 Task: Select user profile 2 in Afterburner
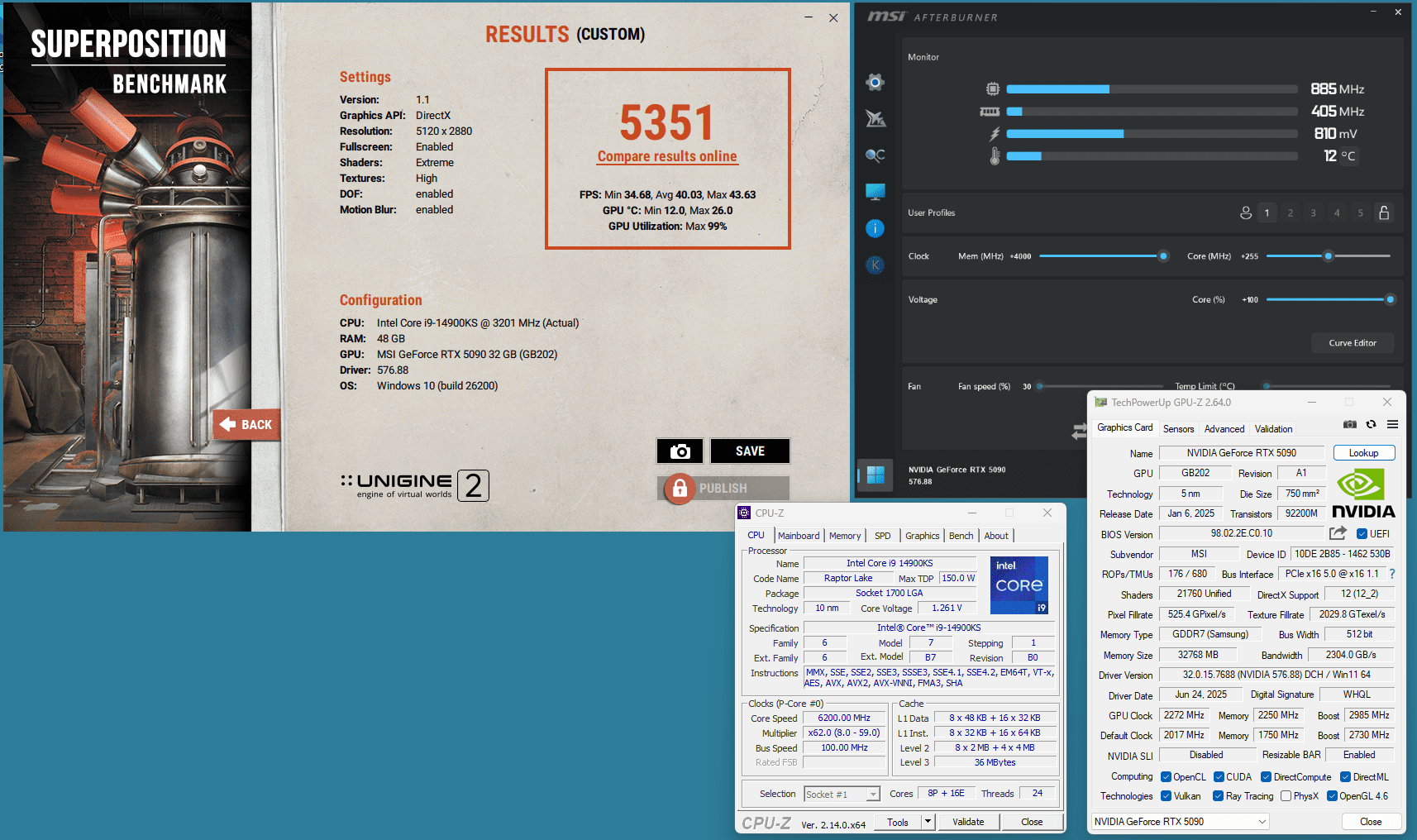(1290, 213)
